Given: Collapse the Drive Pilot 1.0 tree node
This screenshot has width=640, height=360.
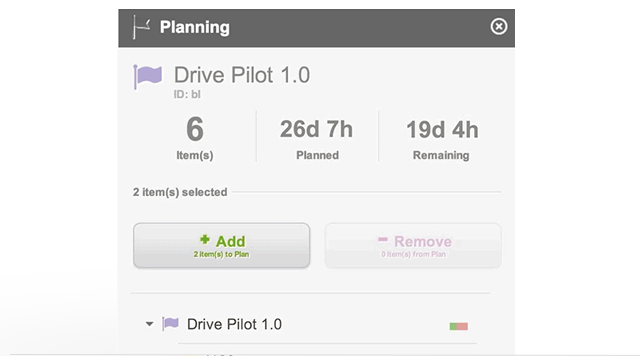Looking at the screenshot, I should point(149,324).
